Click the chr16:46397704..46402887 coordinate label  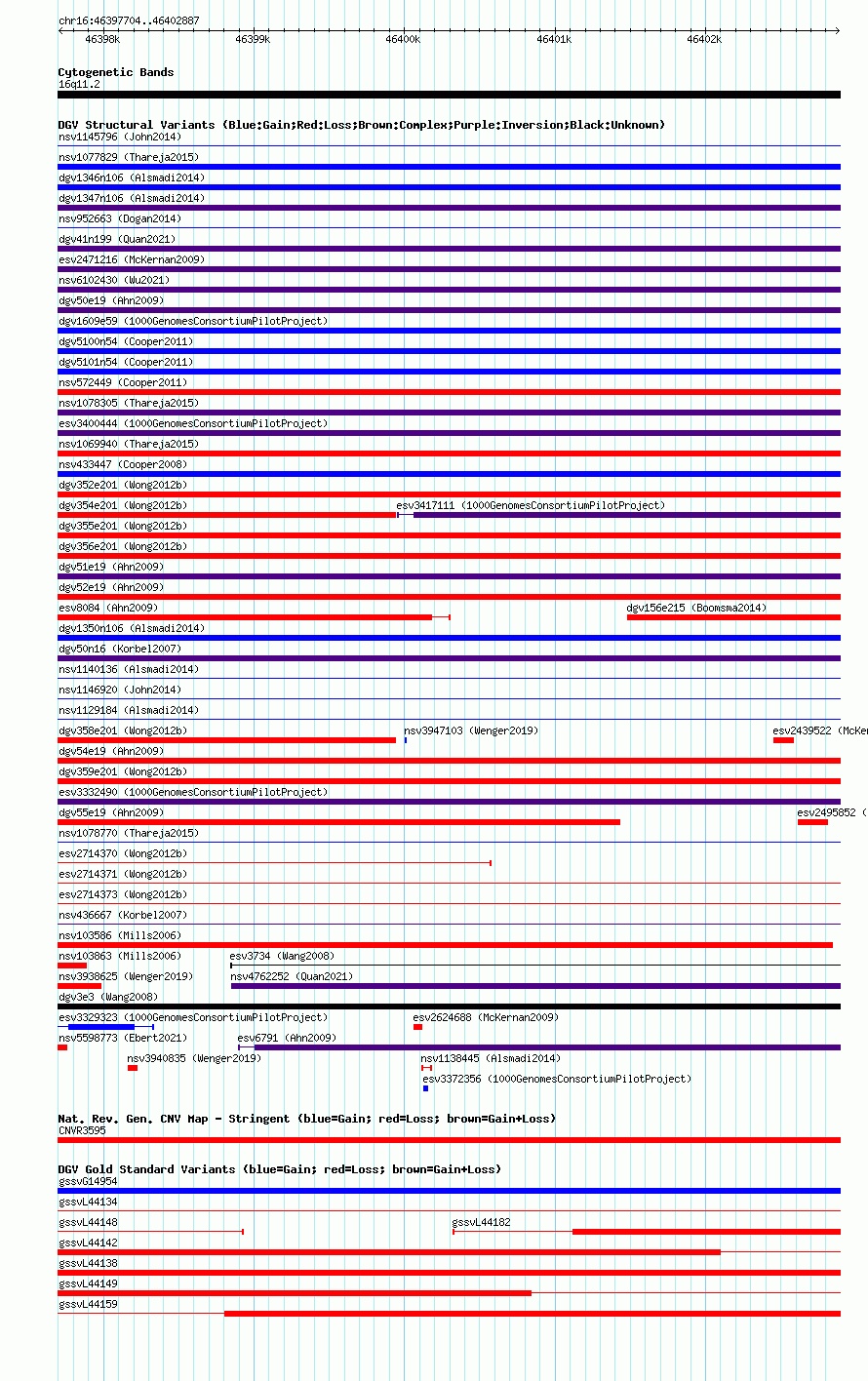(x=129, y=20)
